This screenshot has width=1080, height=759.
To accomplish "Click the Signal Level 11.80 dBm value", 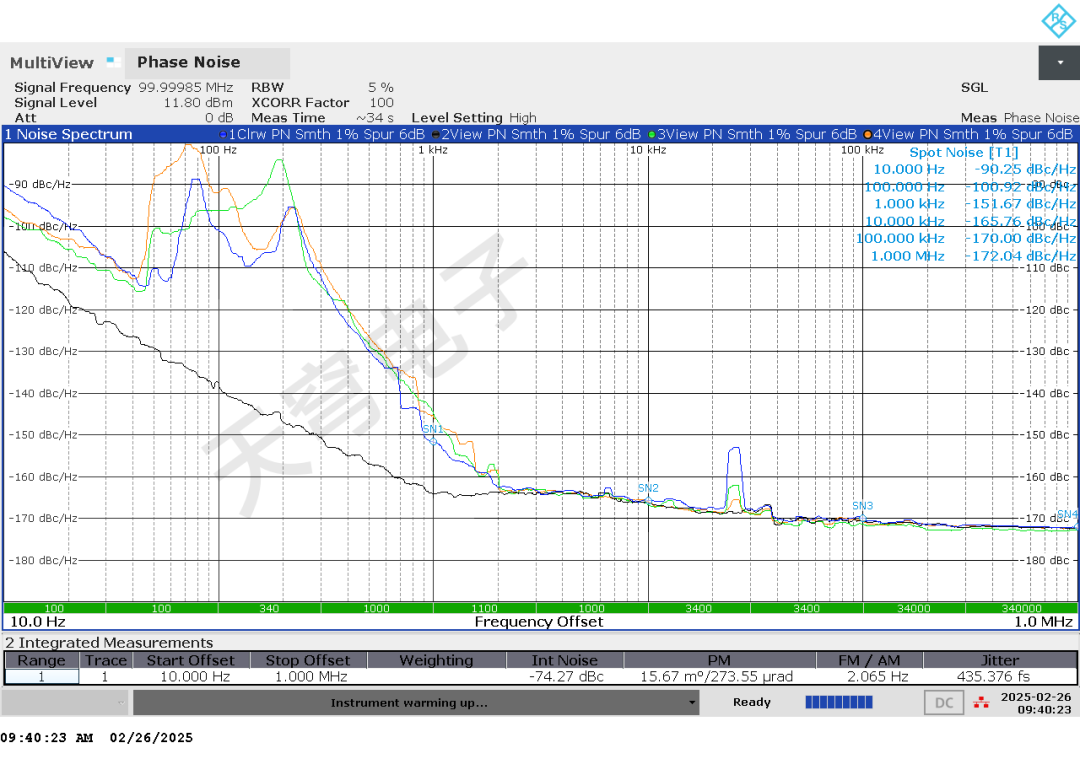I will (x=198, y=103).
